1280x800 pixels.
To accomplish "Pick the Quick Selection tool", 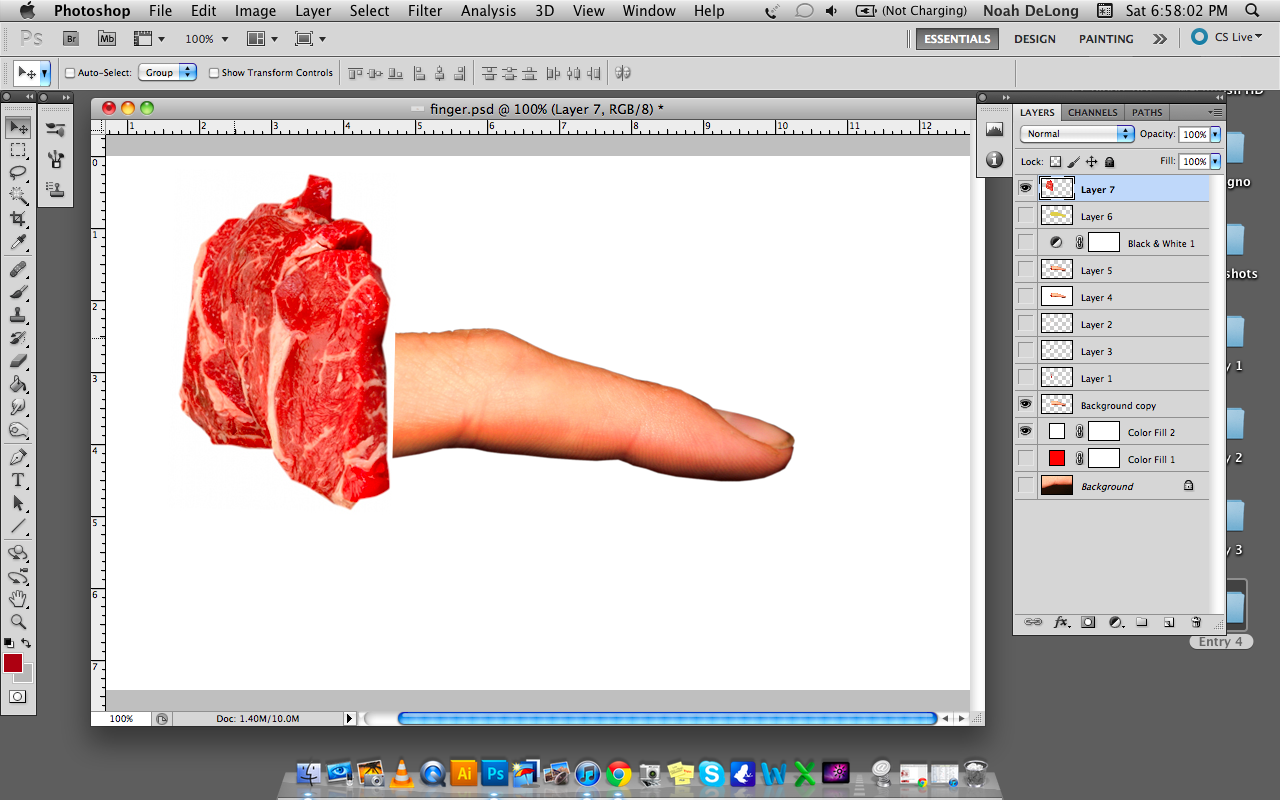I will 18,196.
